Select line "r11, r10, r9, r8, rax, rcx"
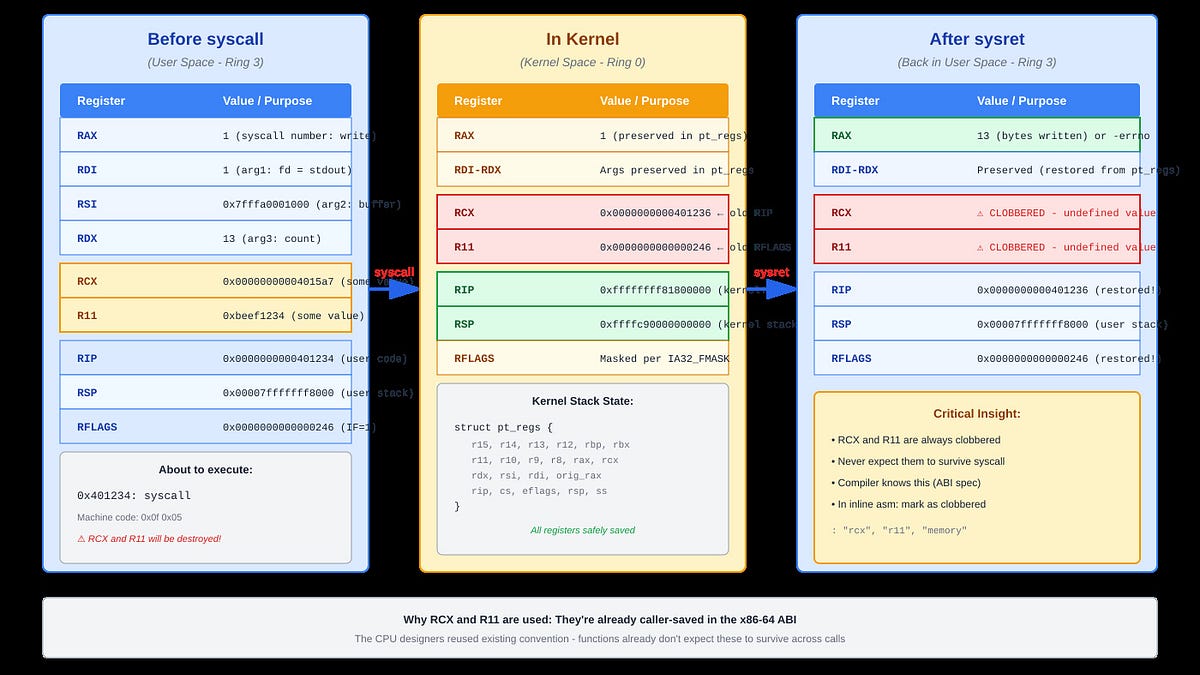Screen dimensions: 1200x675 point(545,460)
